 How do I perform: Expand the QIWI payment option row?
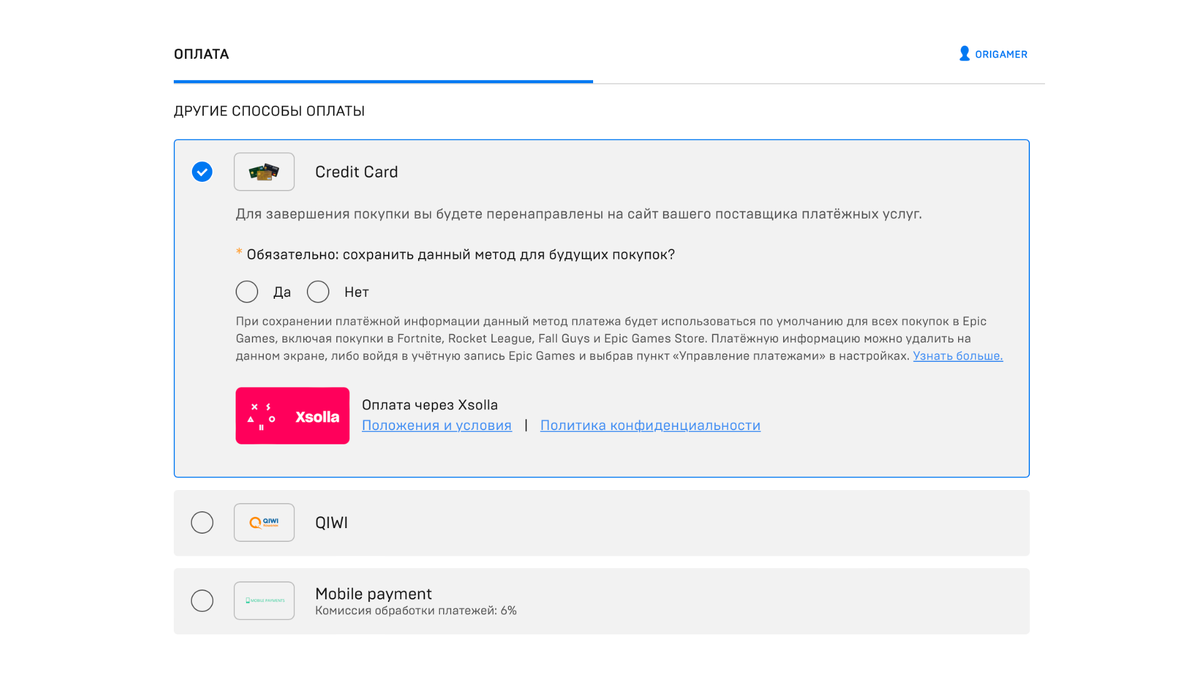coord(650,522)
